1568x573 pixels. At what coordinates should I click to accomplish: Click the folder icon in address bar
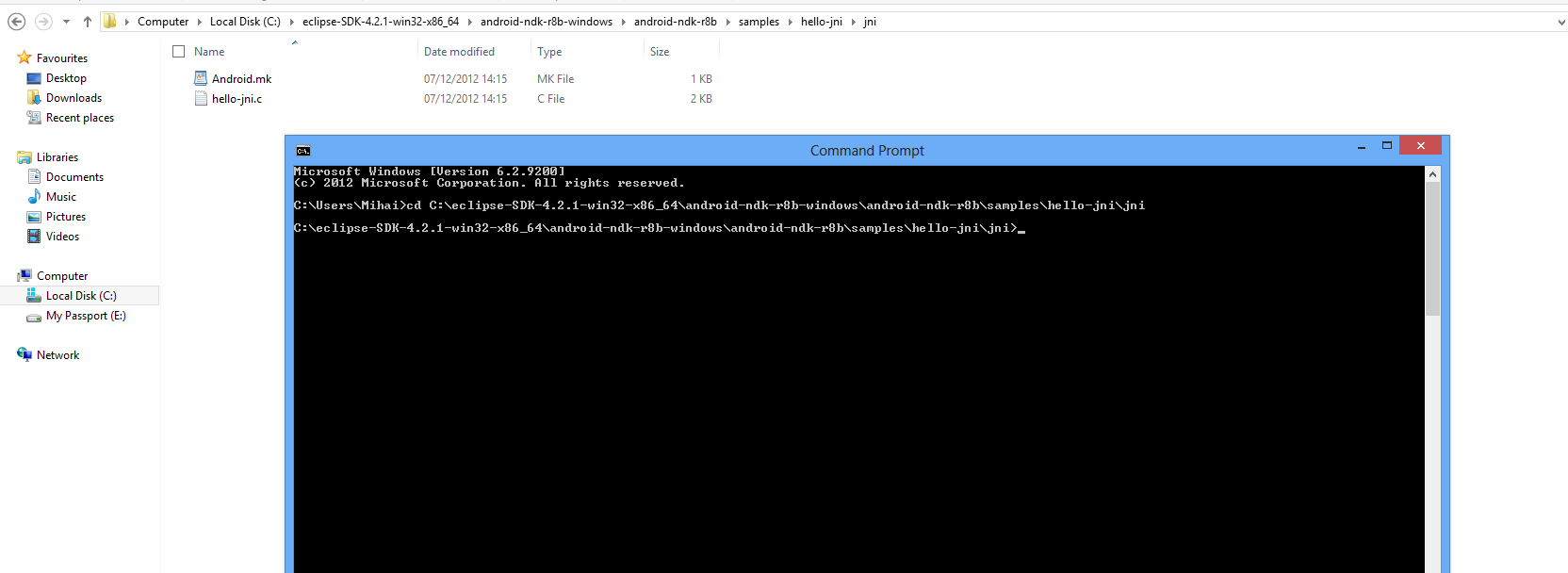(109, 21)
